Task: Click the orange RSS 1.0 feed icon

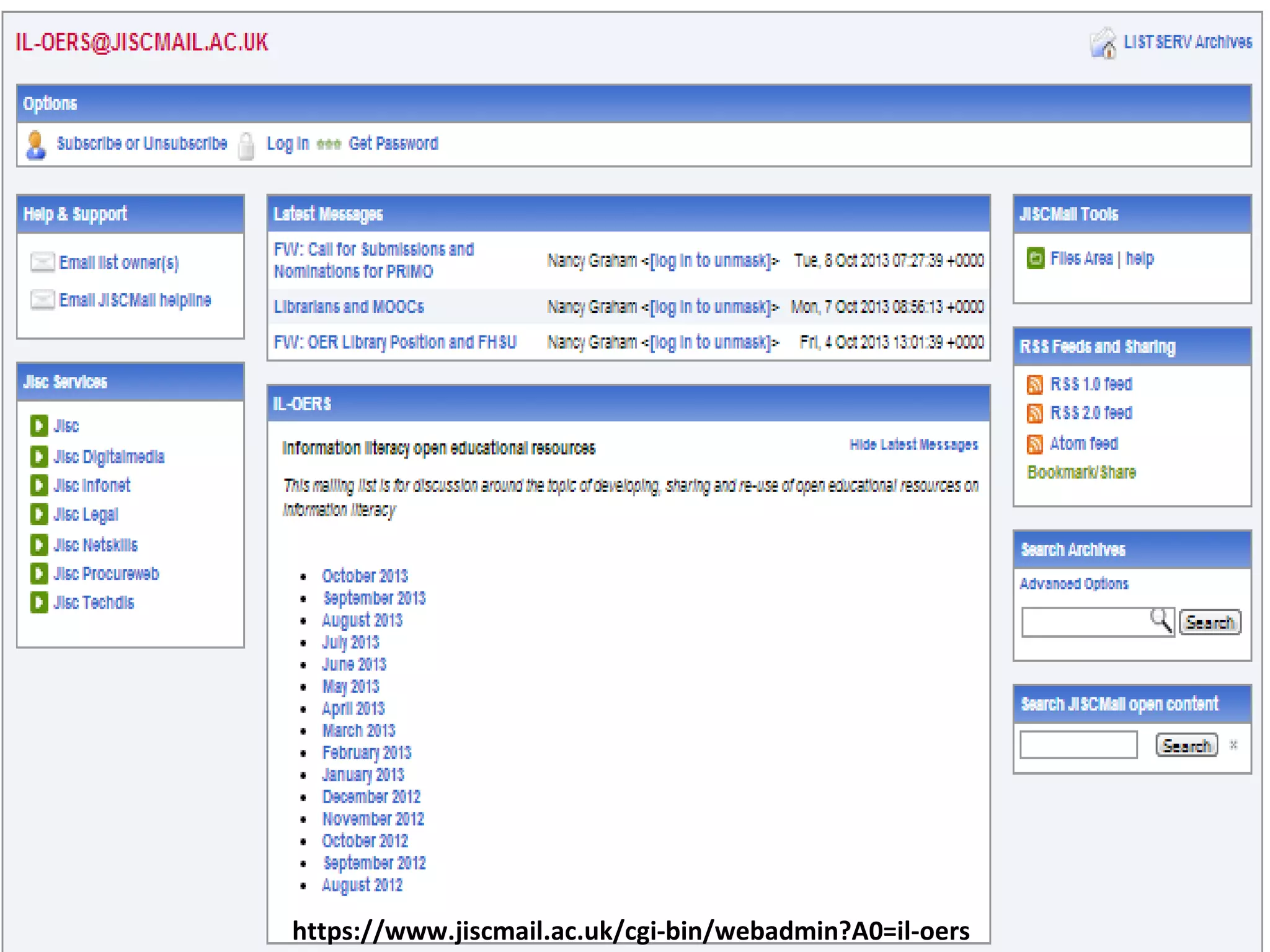Action: click(1034, 384)
